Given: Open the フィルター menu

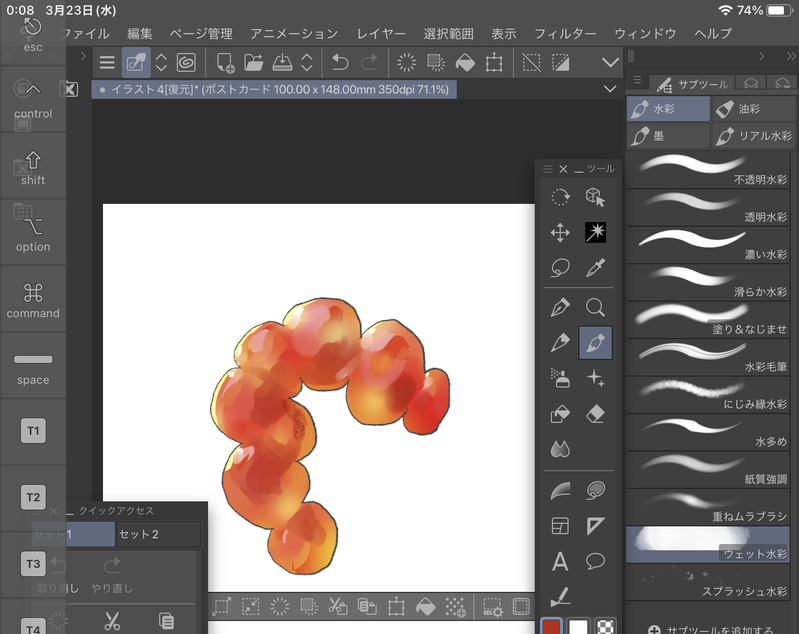Looking at the screenshot, I should click(565, 33).
